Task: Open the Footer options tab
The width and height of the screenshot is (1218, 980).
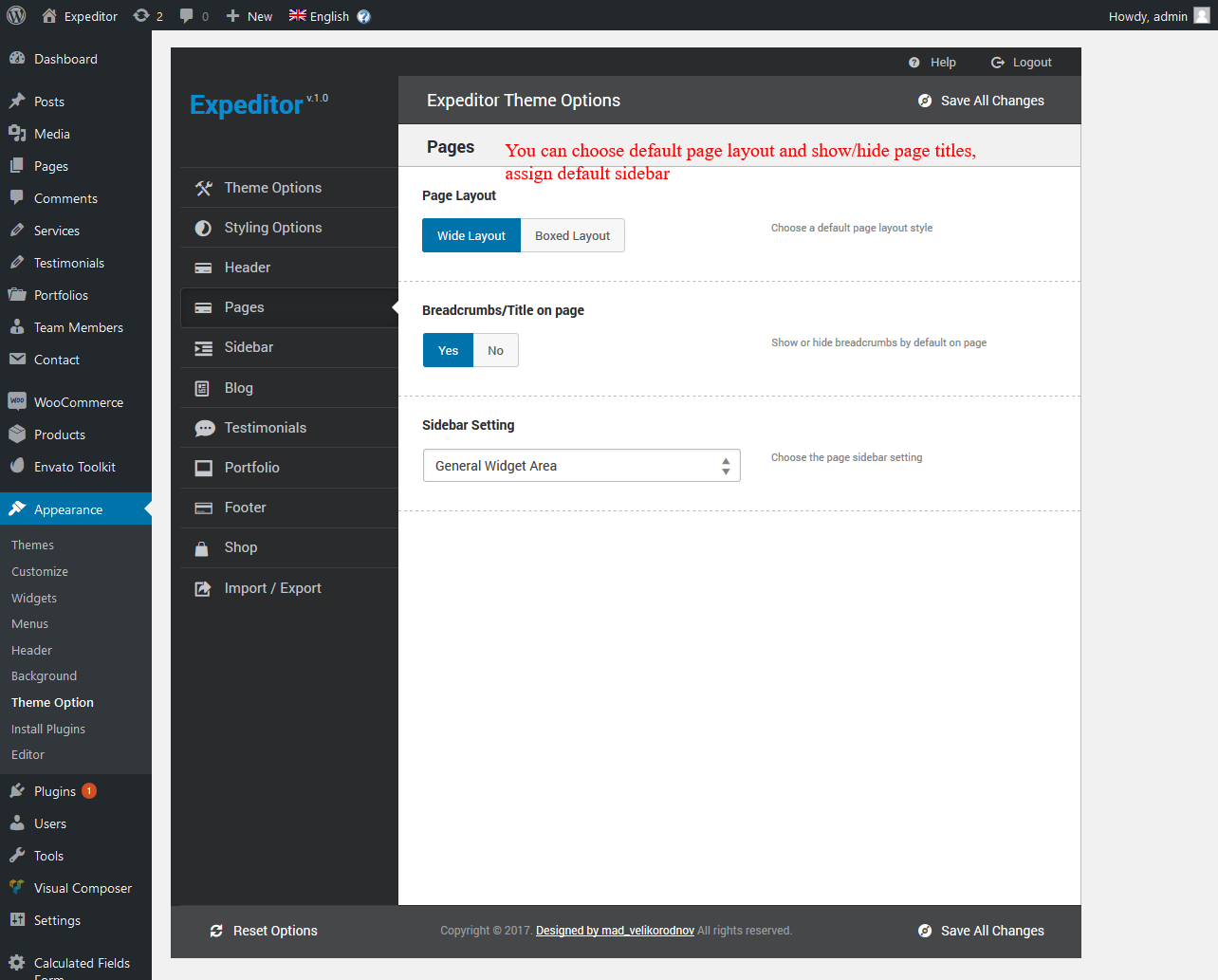Action: (245, 508)
